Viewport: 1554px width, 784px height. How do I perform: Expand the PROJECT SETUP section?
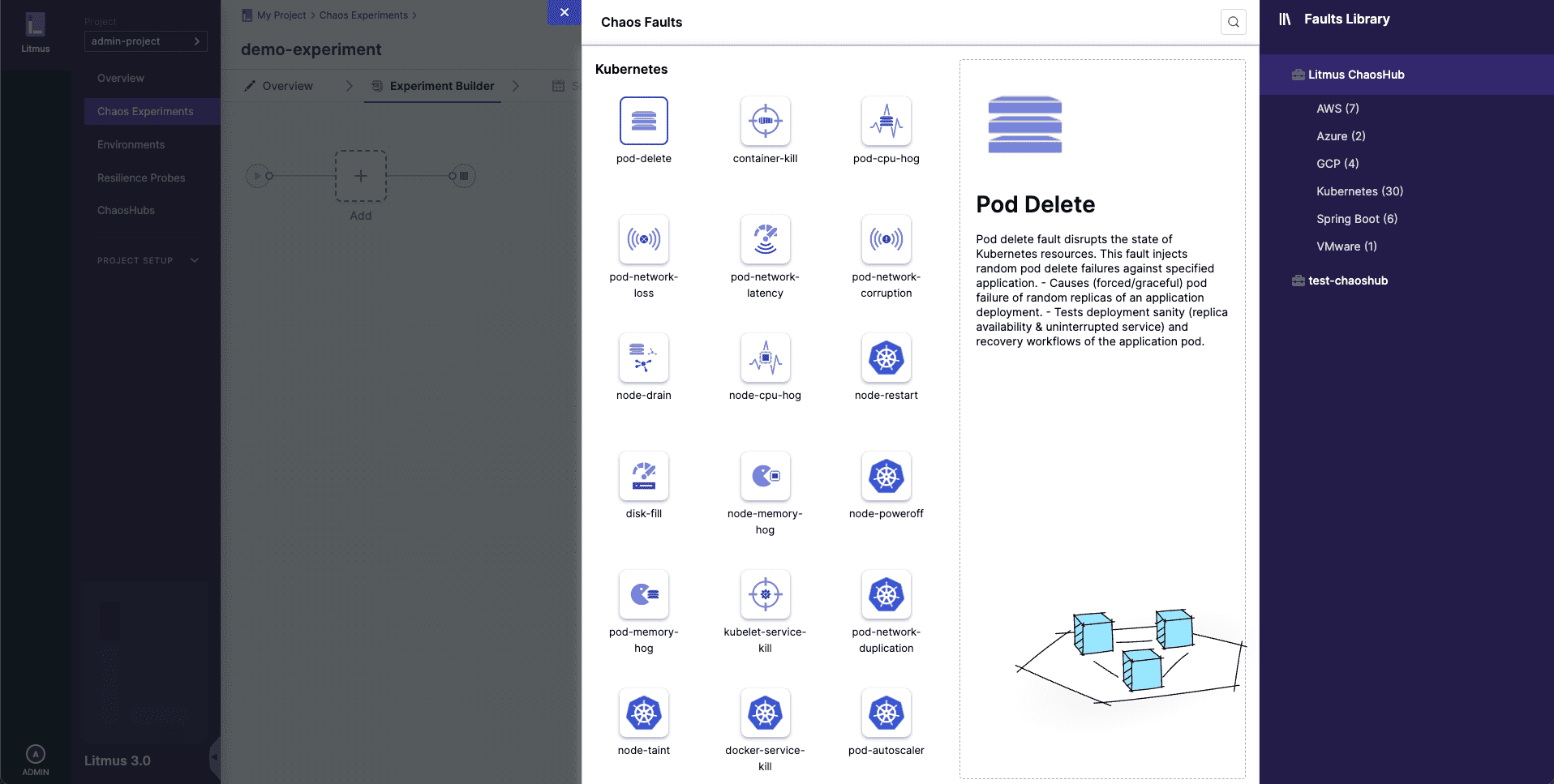pyautogui.click(x=148, y=260)
